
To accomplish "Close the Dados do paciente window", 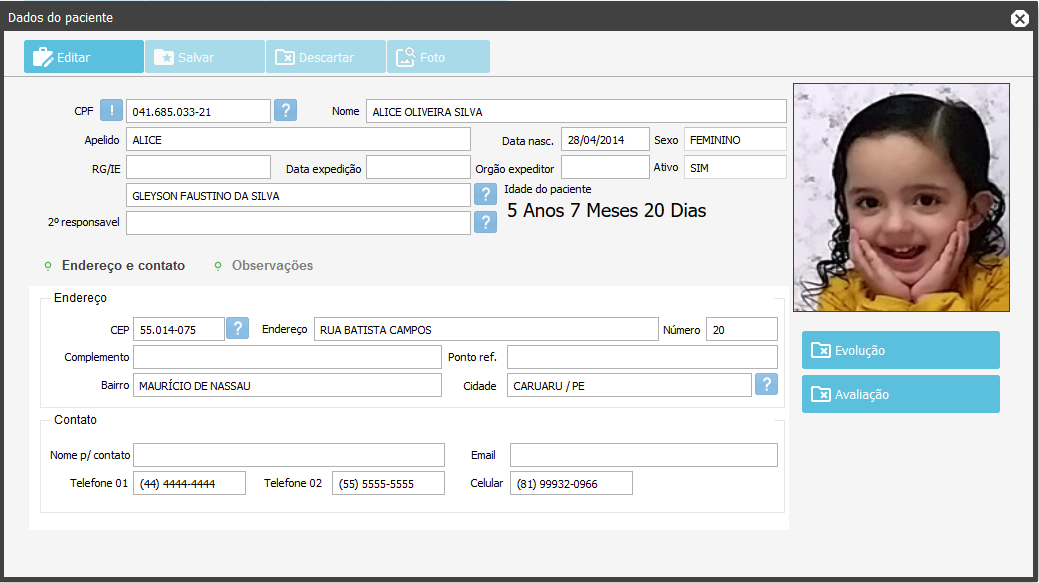I will pos(1019,18).
